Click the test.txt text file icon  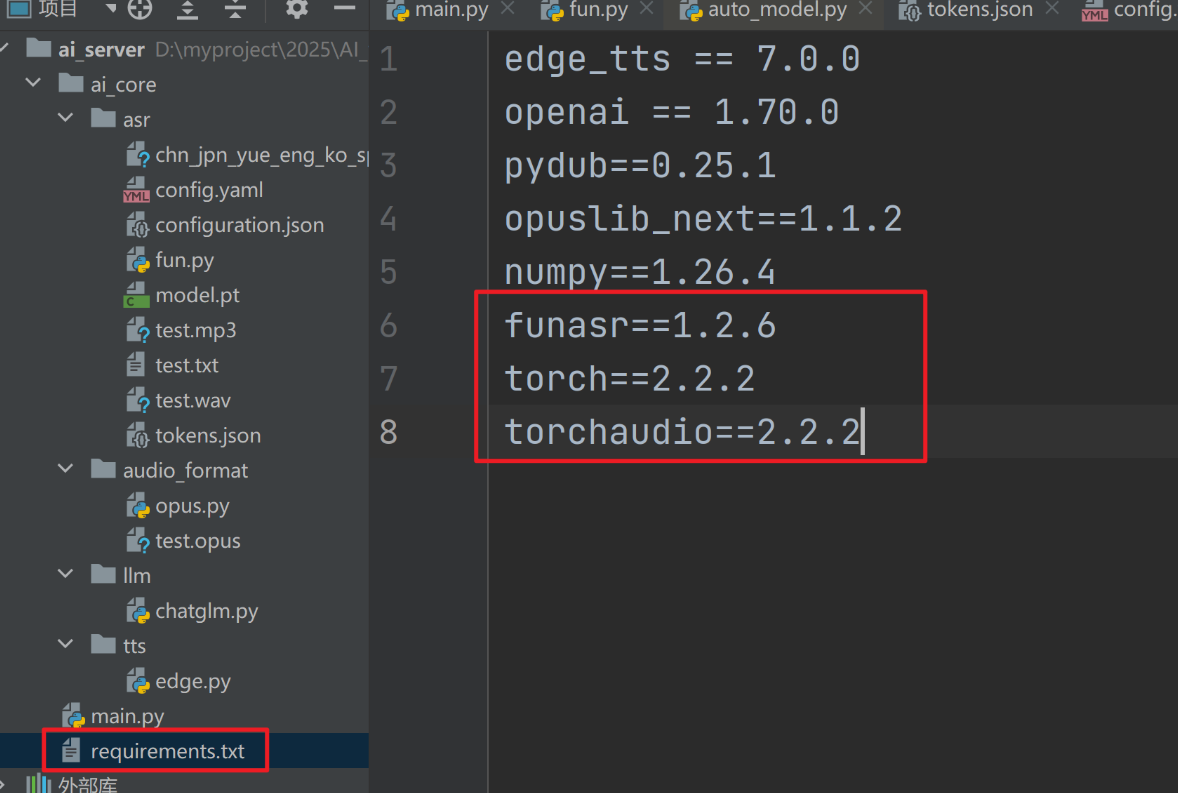135,365
